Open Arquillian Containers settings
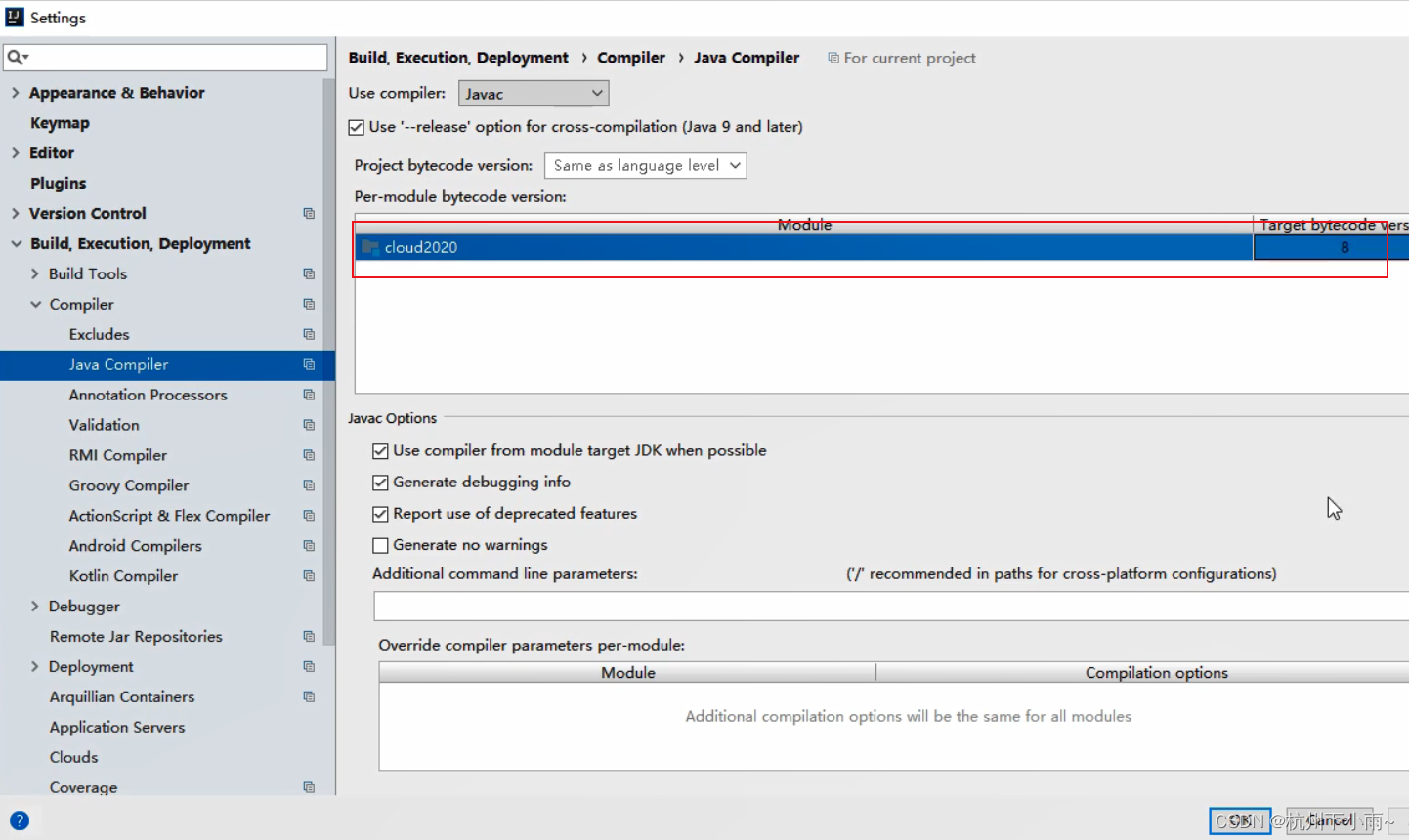This screenshot has width=1409, height=840. [122, 696]
